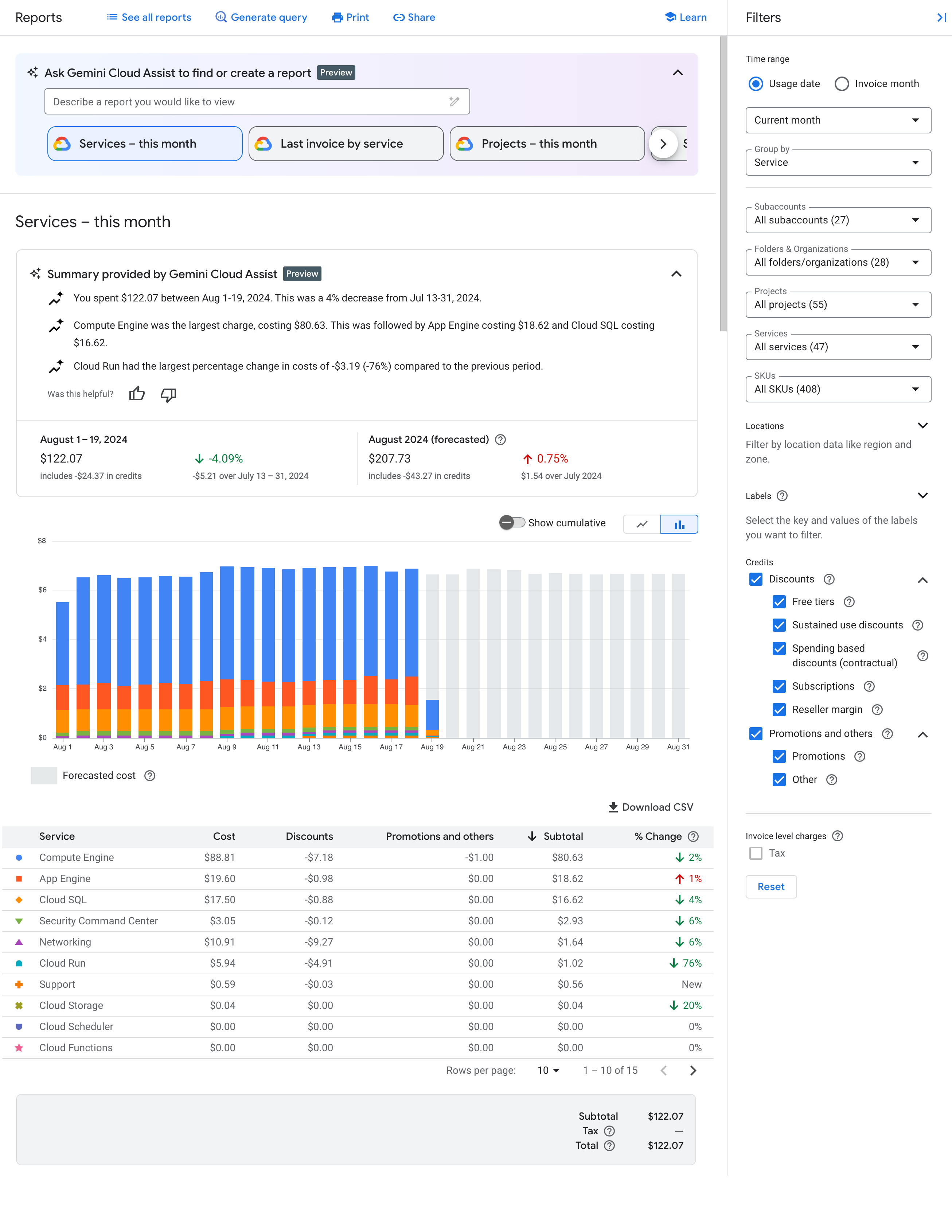Click Reset filters button
The height and width of the screenshot is (1232, 952).
(x=771, y=886)
